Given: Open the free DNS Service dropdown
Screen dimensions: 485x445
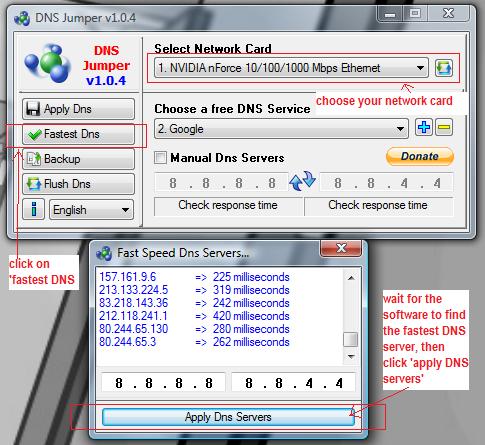Looking at the screenshot, I should (281, 129).
